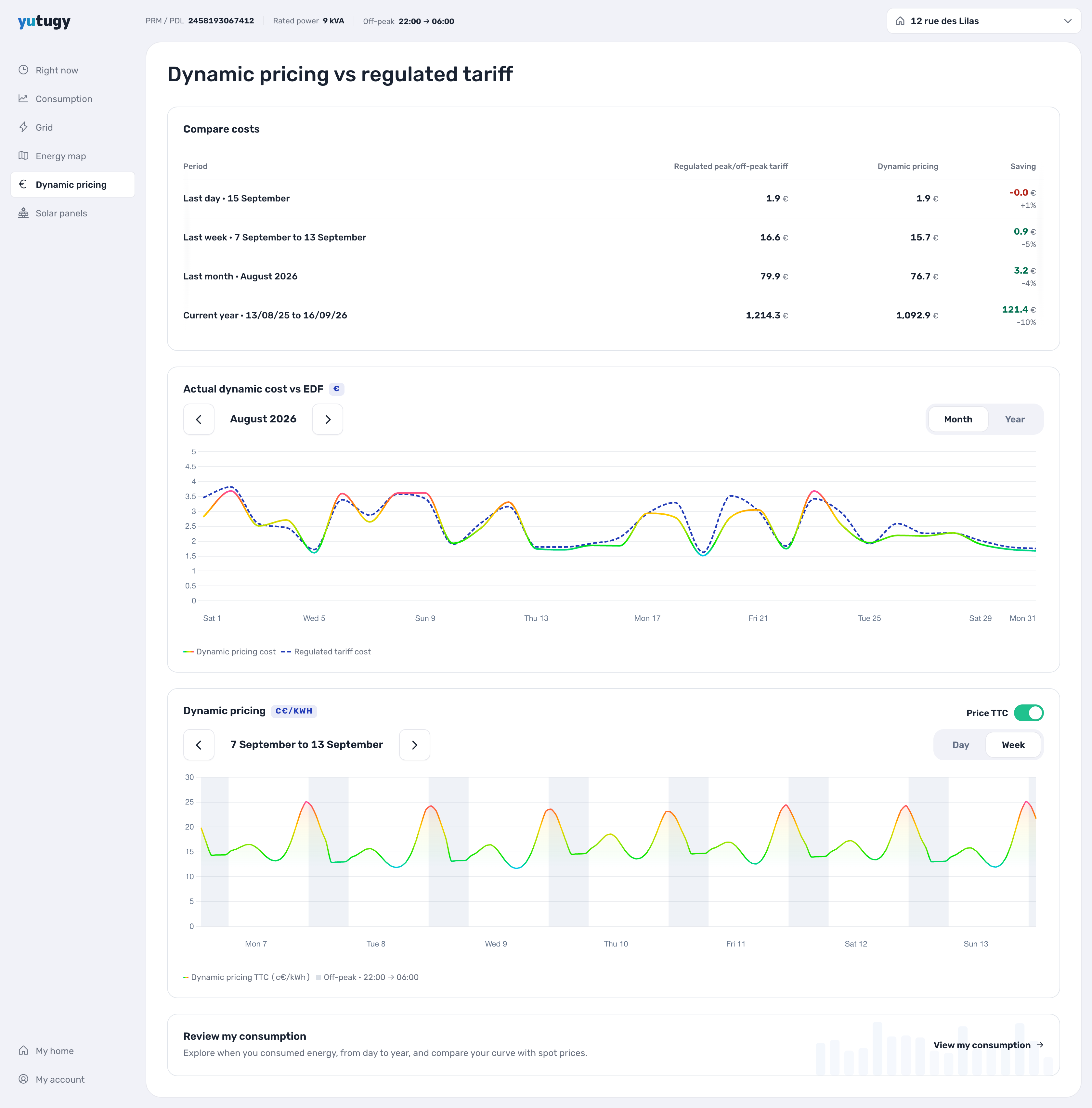Click View my consumption link

pos(988,1045)
